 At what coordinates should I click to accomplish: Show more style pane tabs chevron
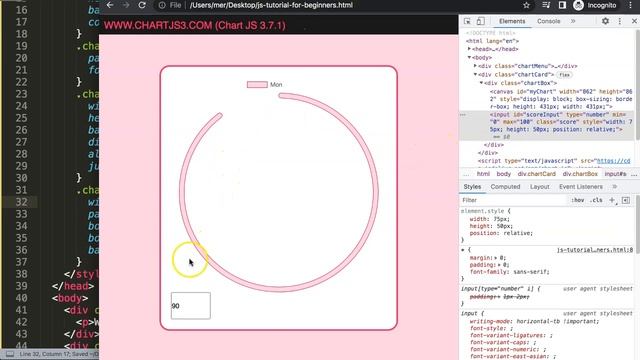click(x=615, y=187)
